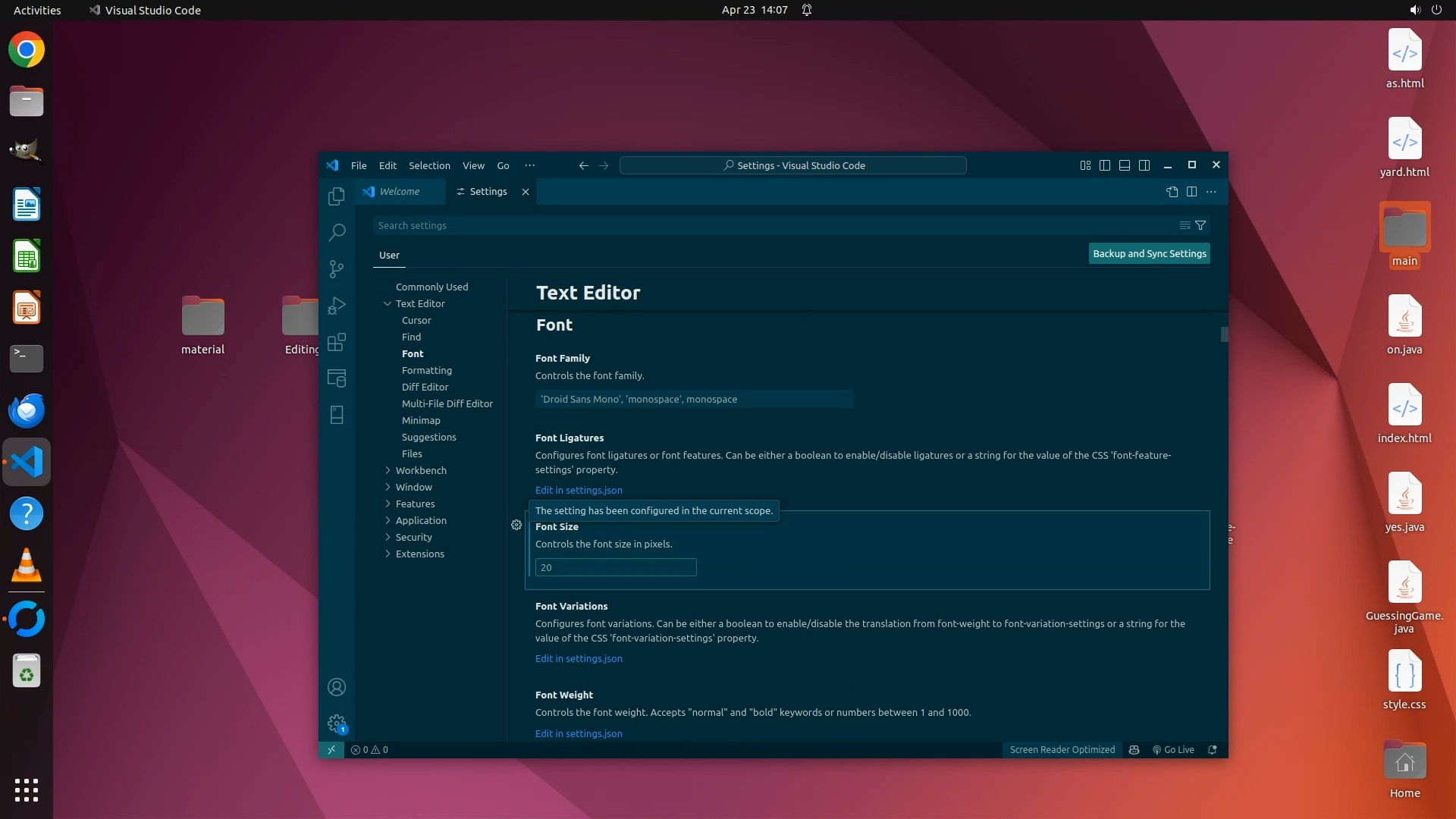Image resolution: width=1456 pixels, height=819 pixels.
Task: Open the Search view in activity bar
Action: click(x=337, y=232)
